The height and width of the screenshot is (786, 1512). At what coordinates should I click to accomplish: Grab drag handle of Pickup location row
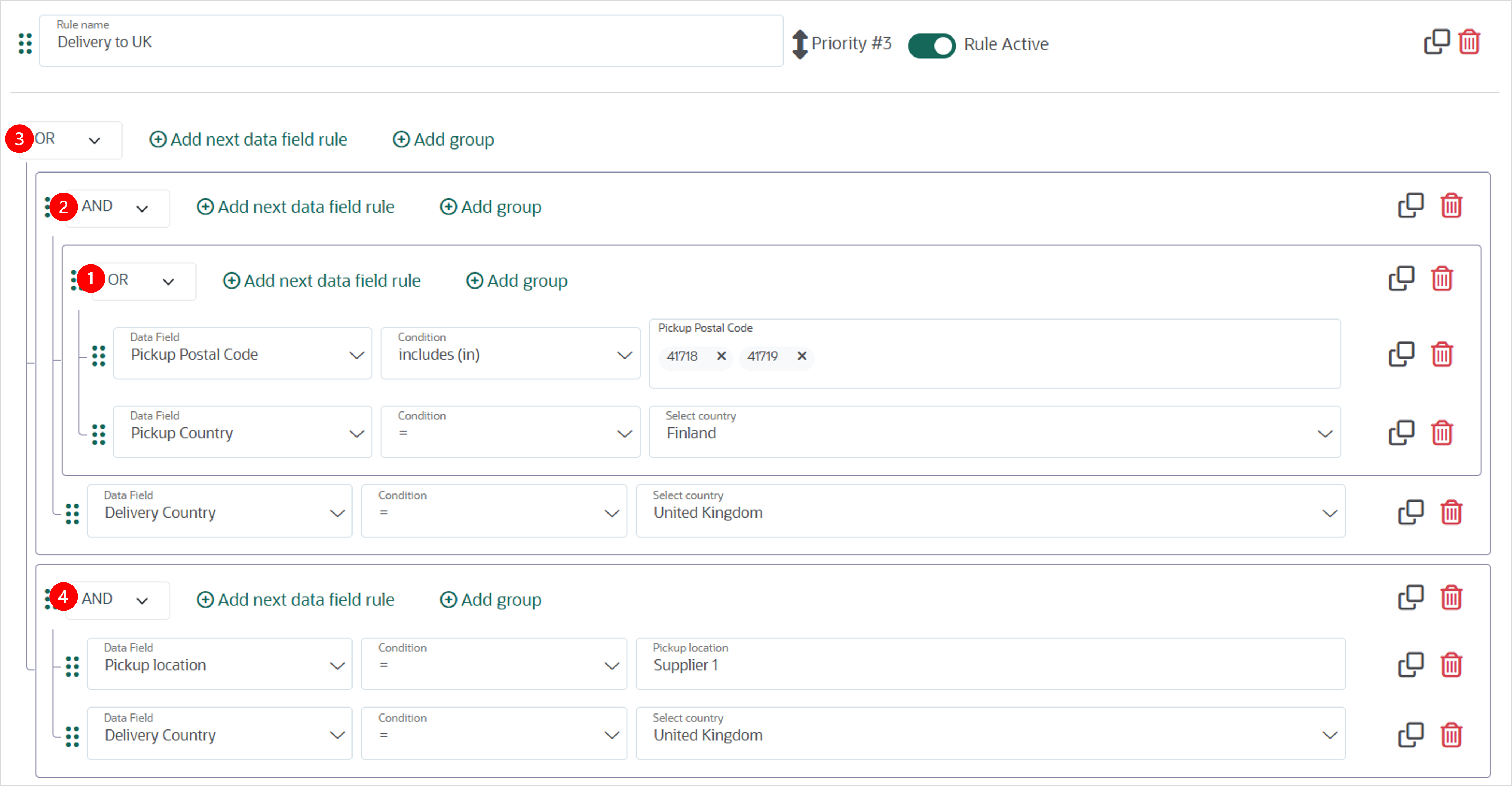pos(72,666)
